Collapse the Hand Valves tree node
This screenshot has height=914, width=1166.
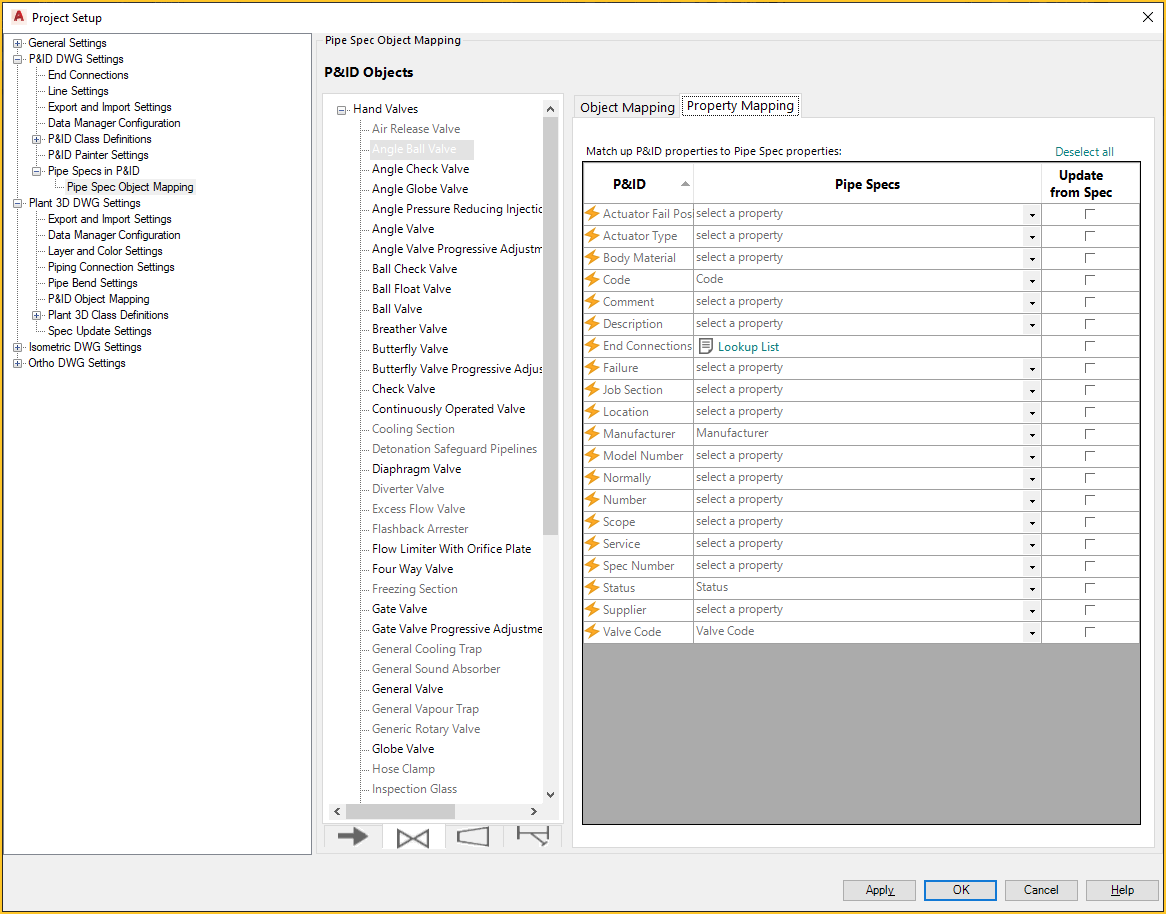[340, 108]
